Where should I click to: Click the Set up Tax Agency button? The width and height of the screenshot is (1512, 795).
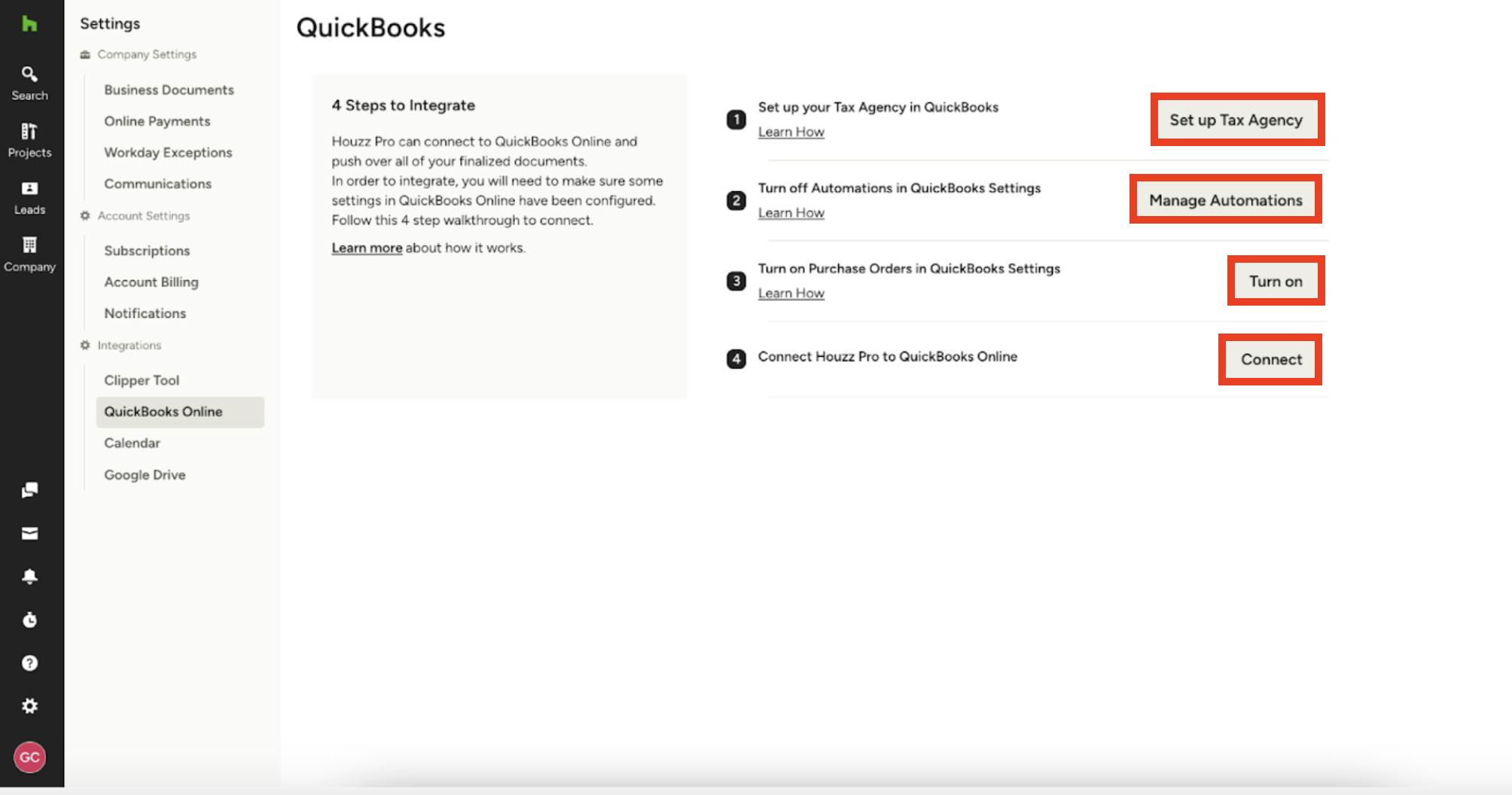pos(1236,120)
